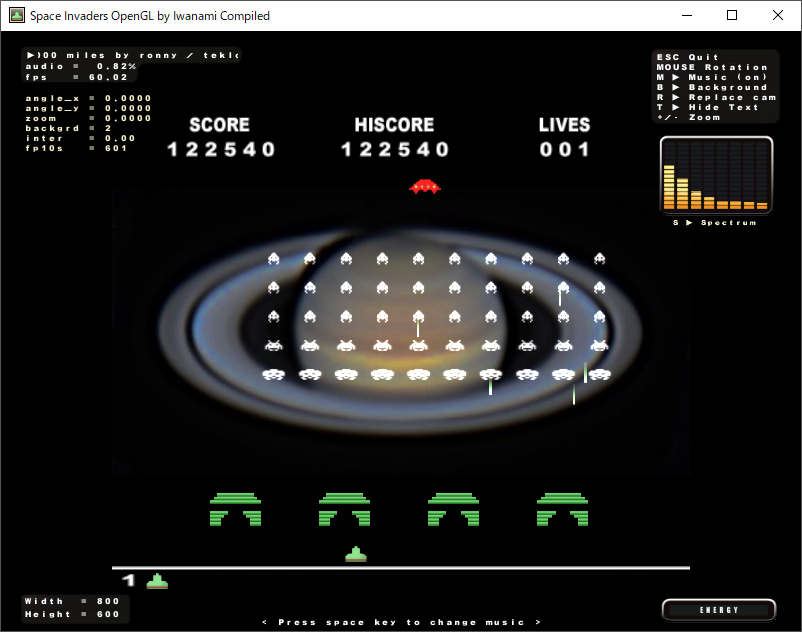
Task: Click the 'Press space key to change music' hint
Action: 401,622
